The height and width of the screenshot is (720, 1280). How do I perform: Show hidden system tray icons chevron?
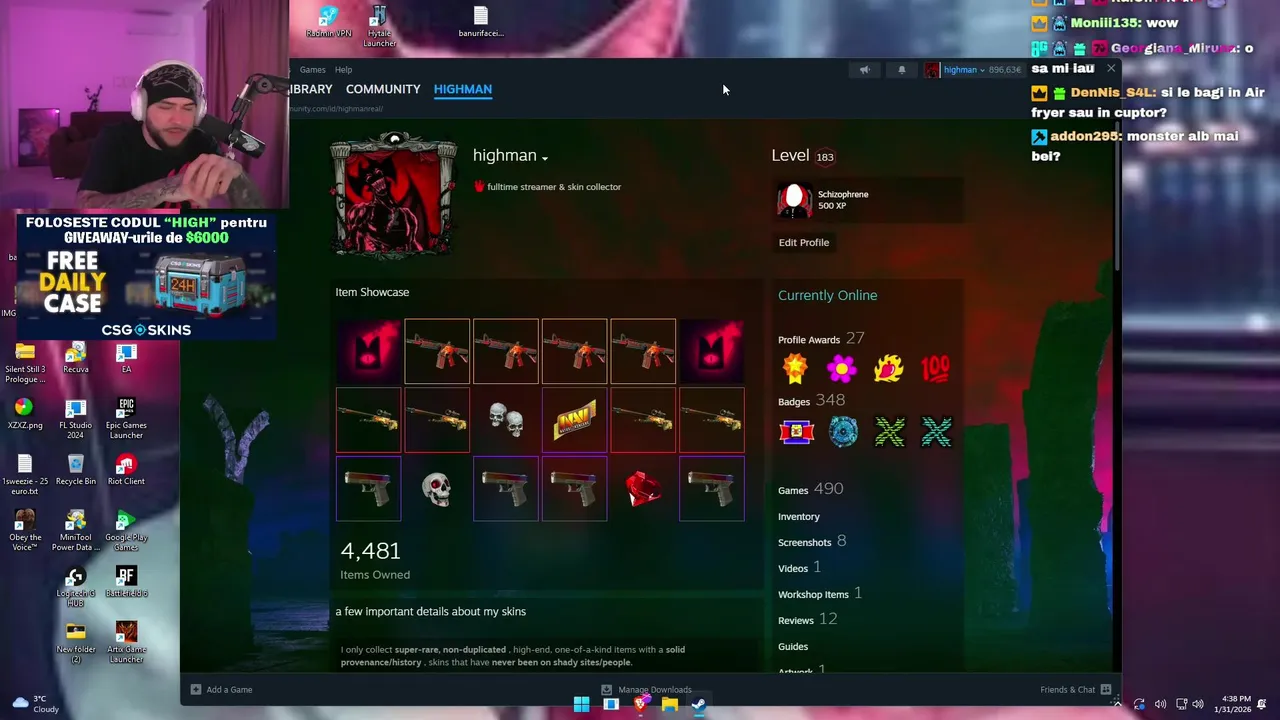coord(1117,704)
